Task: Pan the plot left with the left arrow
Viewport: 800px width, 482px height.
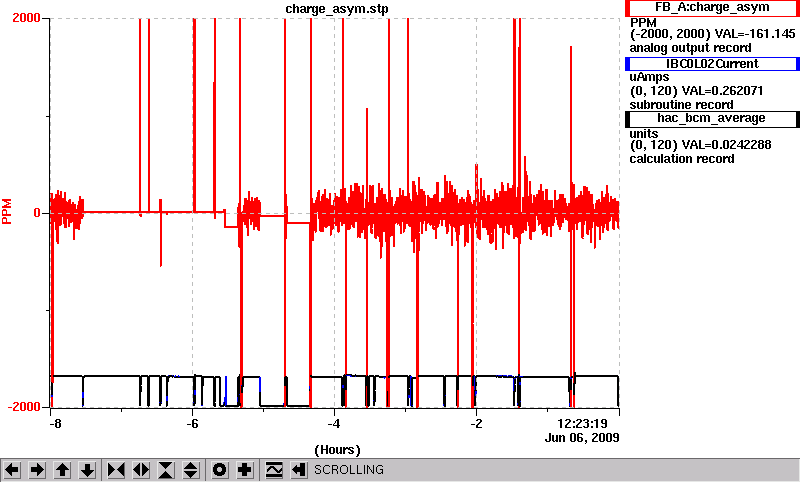Action: (x=12, y=470)
